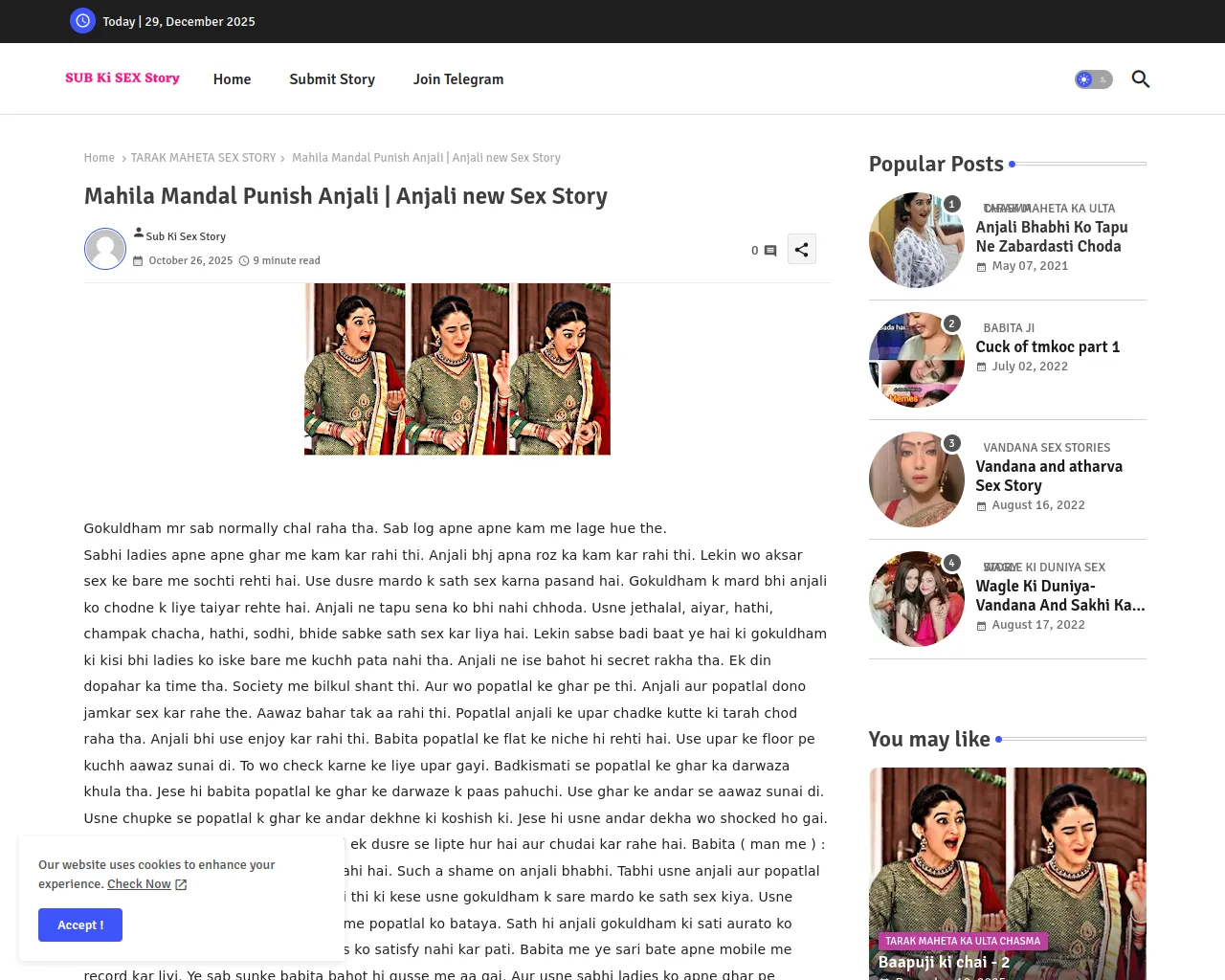Open the article's featured image

pyautogui.click(x=457, y=369)
